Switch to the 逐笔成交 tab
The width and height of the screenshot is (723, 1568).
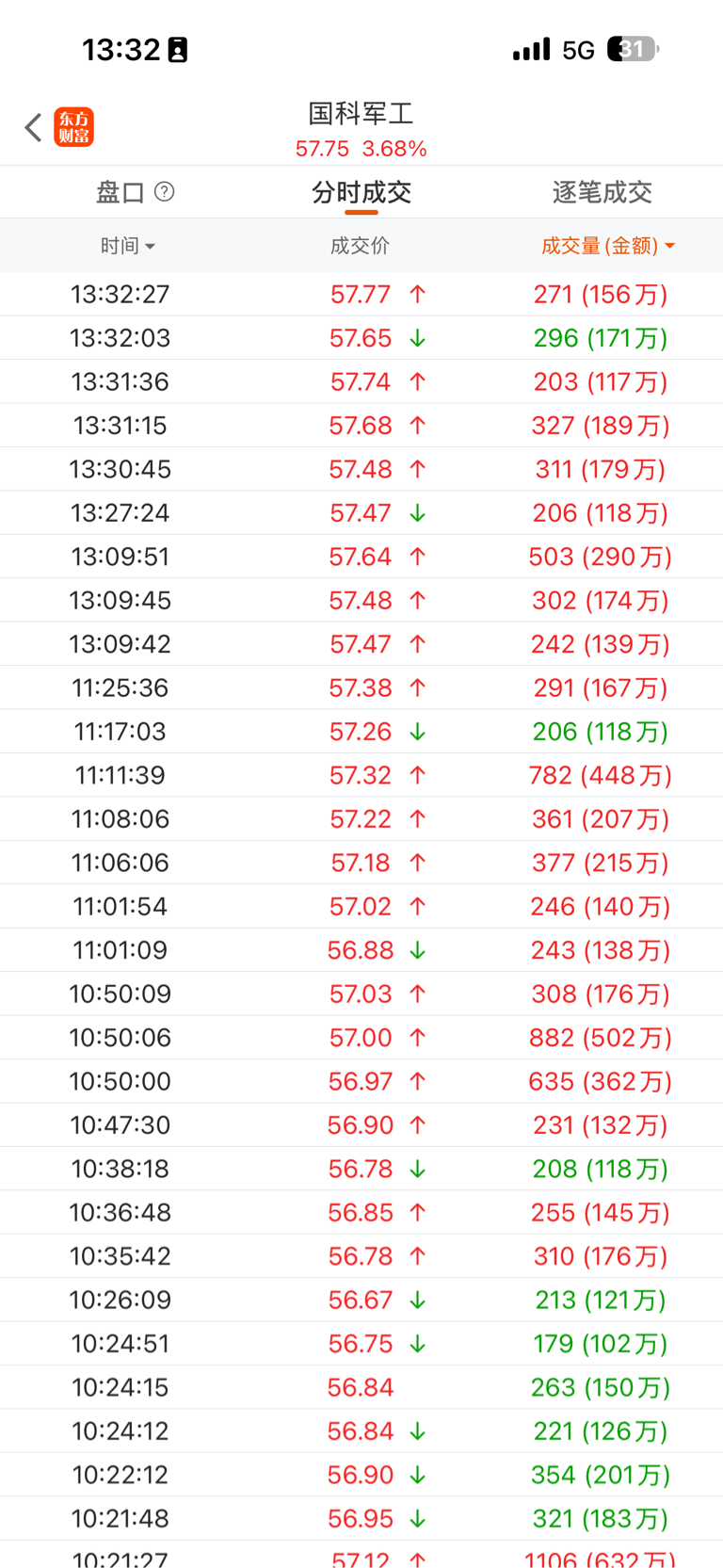[x=602, y=193]
